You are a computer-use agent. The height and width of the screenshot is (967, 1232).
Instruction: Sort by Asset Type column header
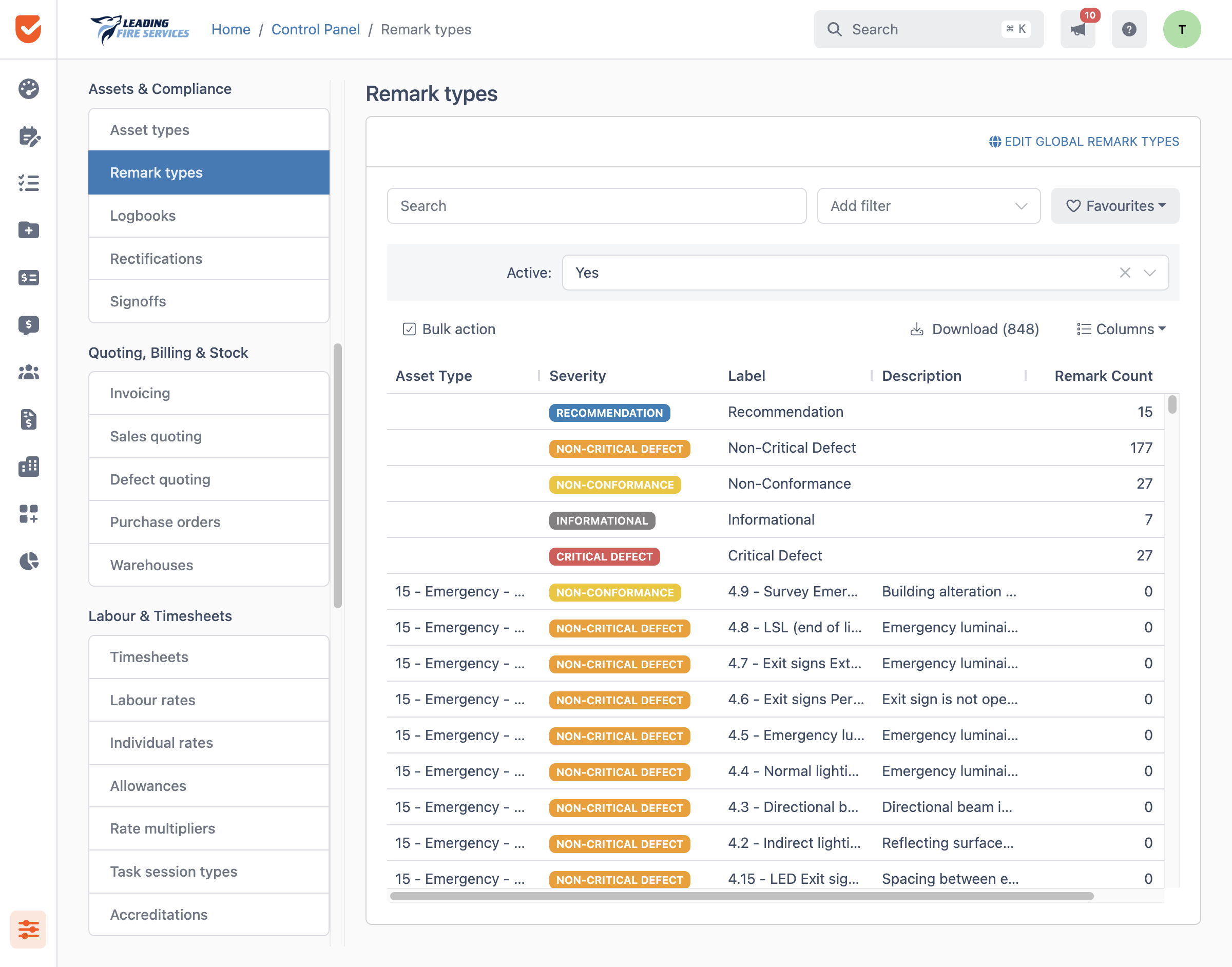tap(434, 376)
